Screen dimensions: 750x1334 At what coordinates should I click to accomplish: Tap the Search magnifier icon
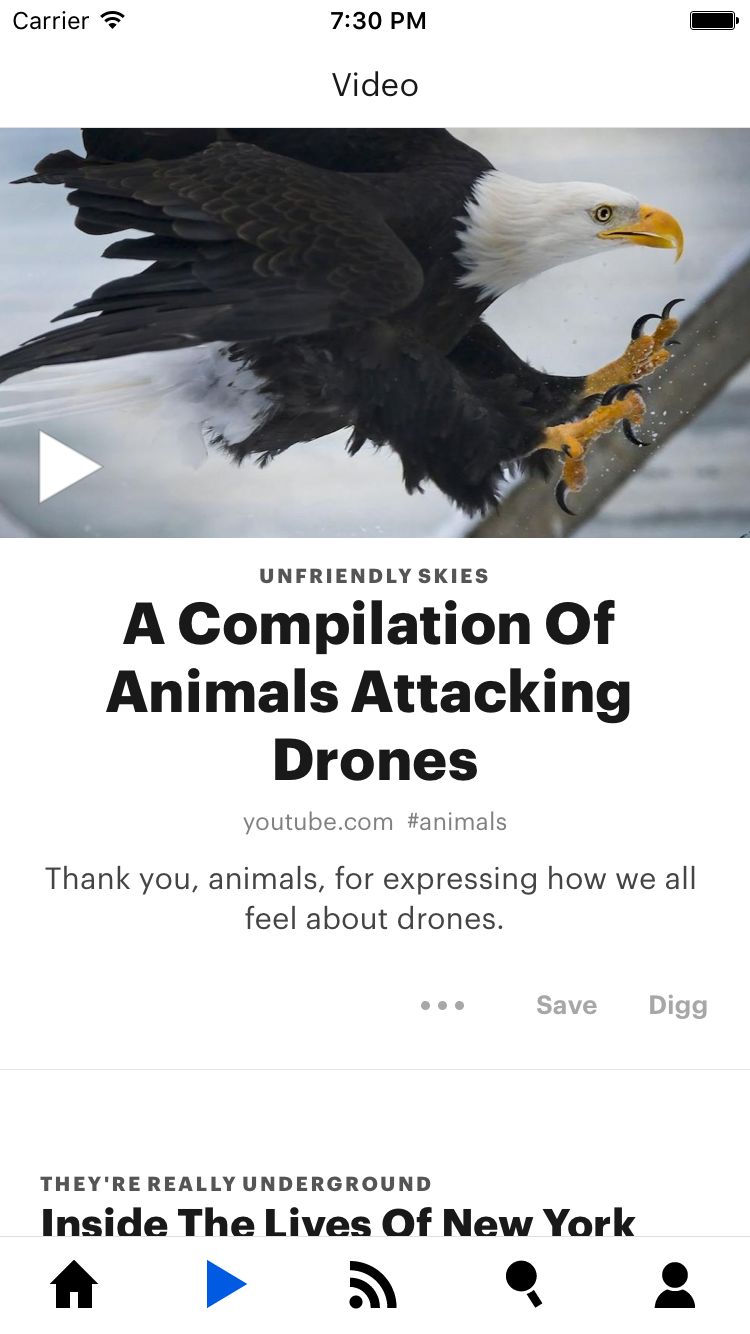tap(524, 1285)
